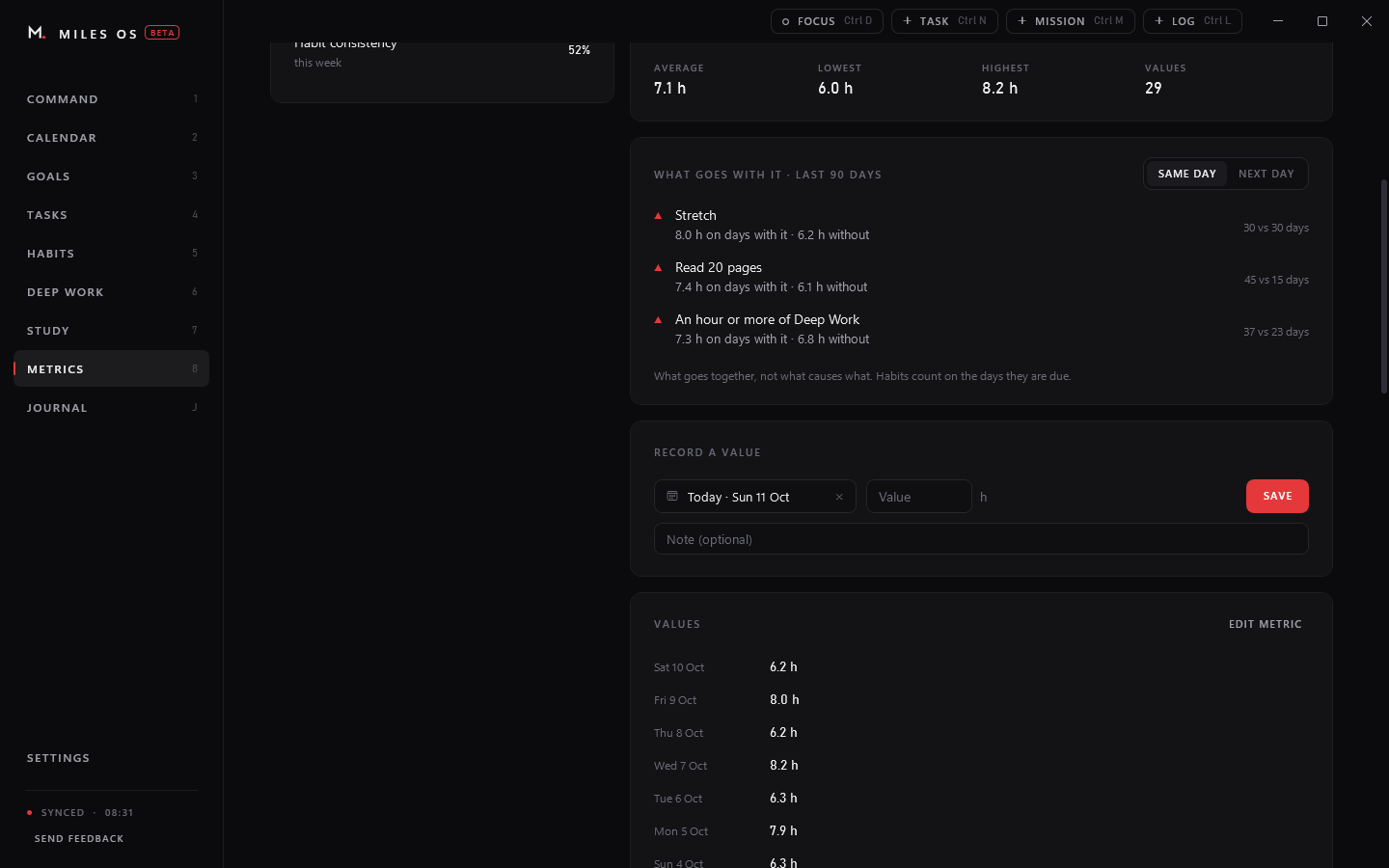This screenshot has height=868, width=1389.
Task: Click the Fri 9 Oct value entry
Action: pyautogui.click(x=981, y=700)
